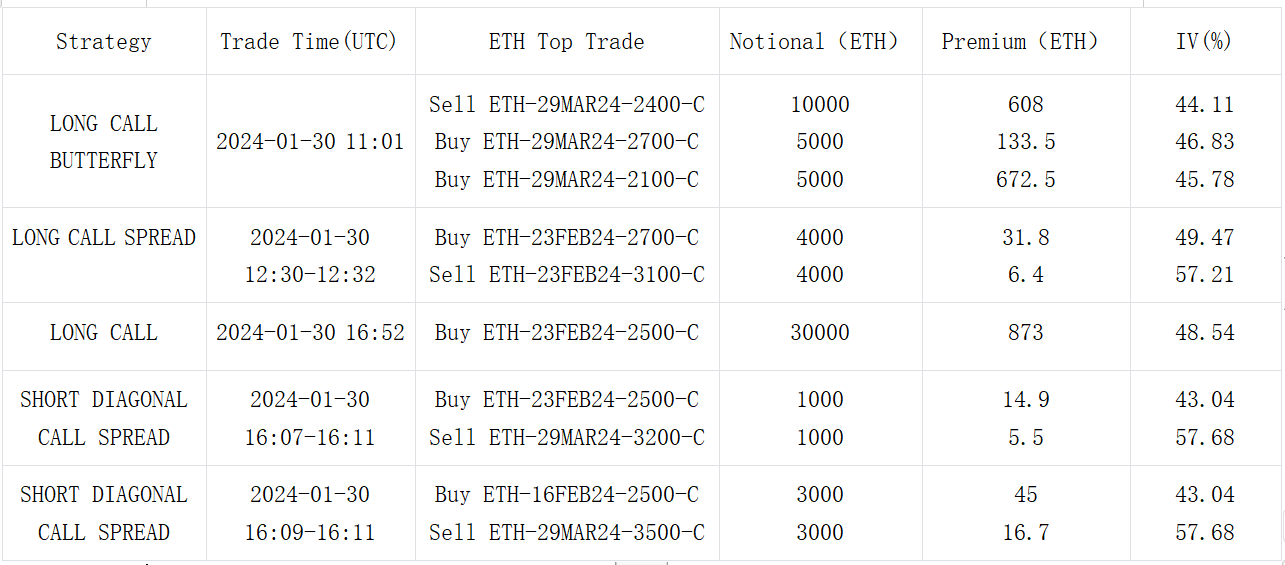This screenshot has height=565, width=1285.
Task: Click the 10000 notional value
Action: (820, 104)
